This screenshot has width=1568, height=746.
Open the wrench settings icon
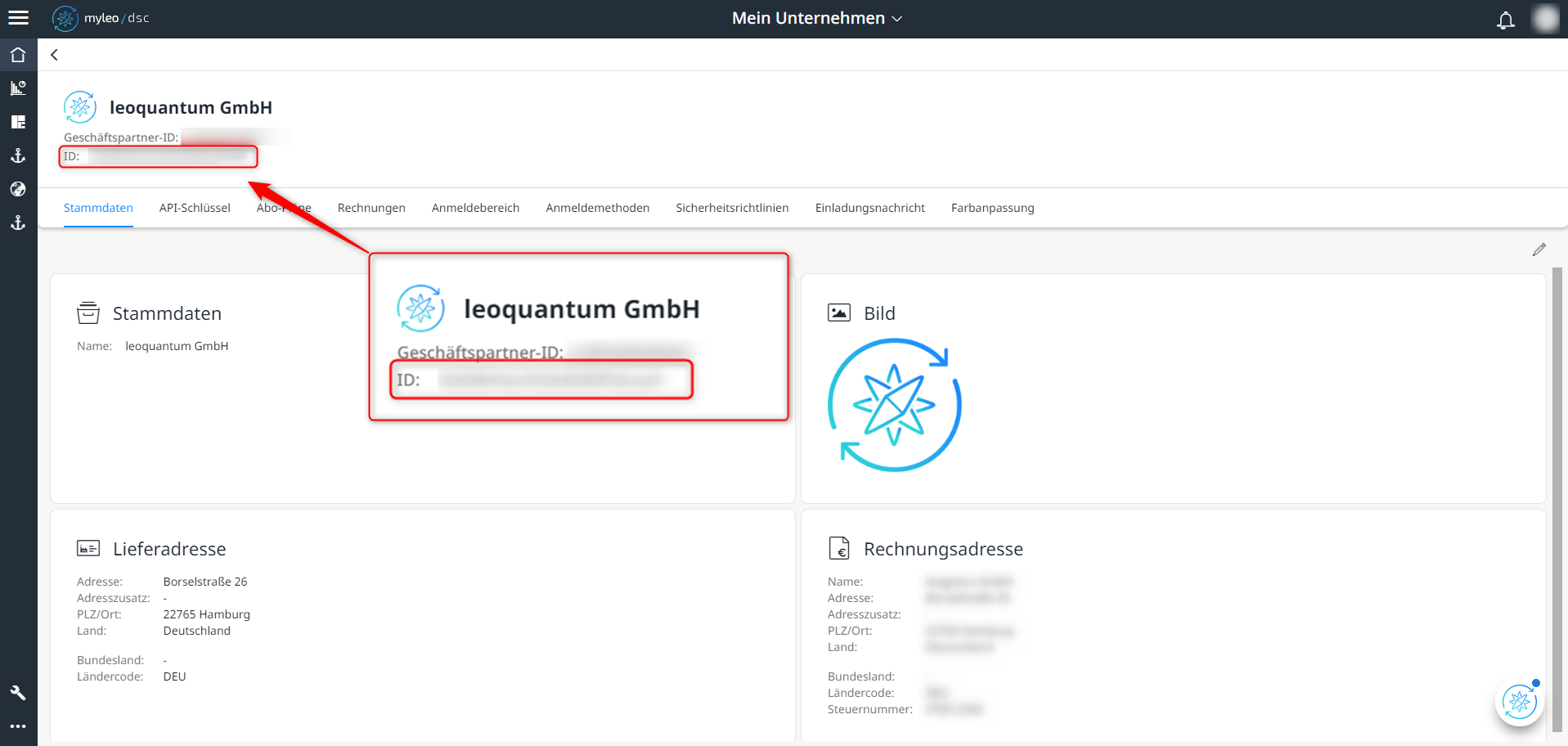(x=18, y=693)
